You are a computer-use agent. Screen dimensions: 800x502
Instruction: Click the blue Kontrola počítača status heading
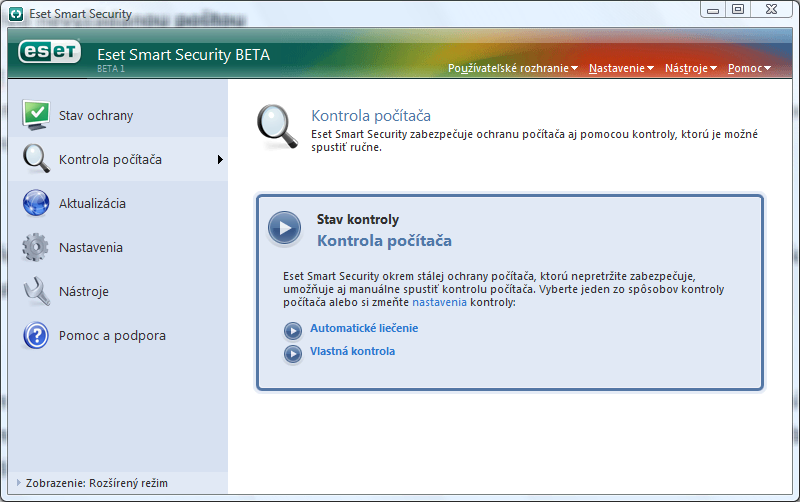(x=384, y=240)
